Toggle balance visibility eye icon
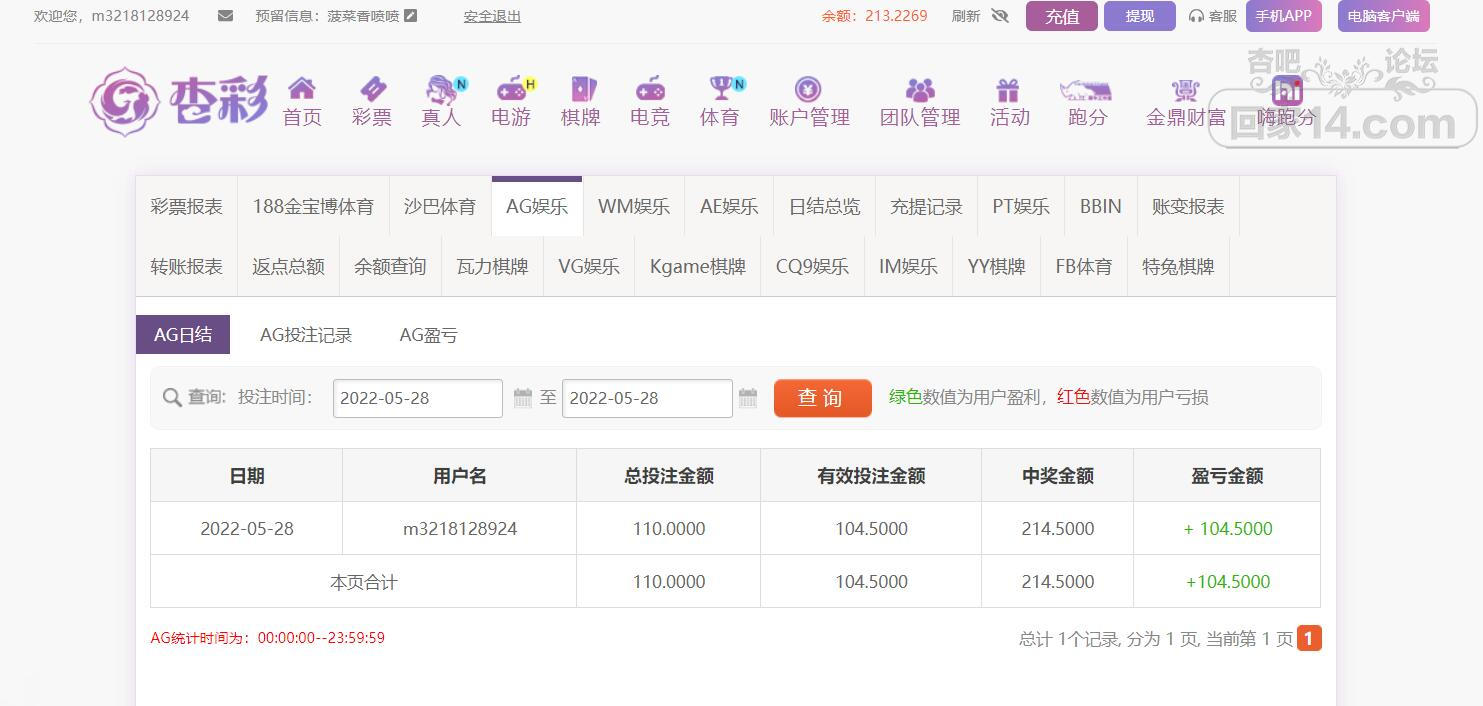 (x=999, y=16)
